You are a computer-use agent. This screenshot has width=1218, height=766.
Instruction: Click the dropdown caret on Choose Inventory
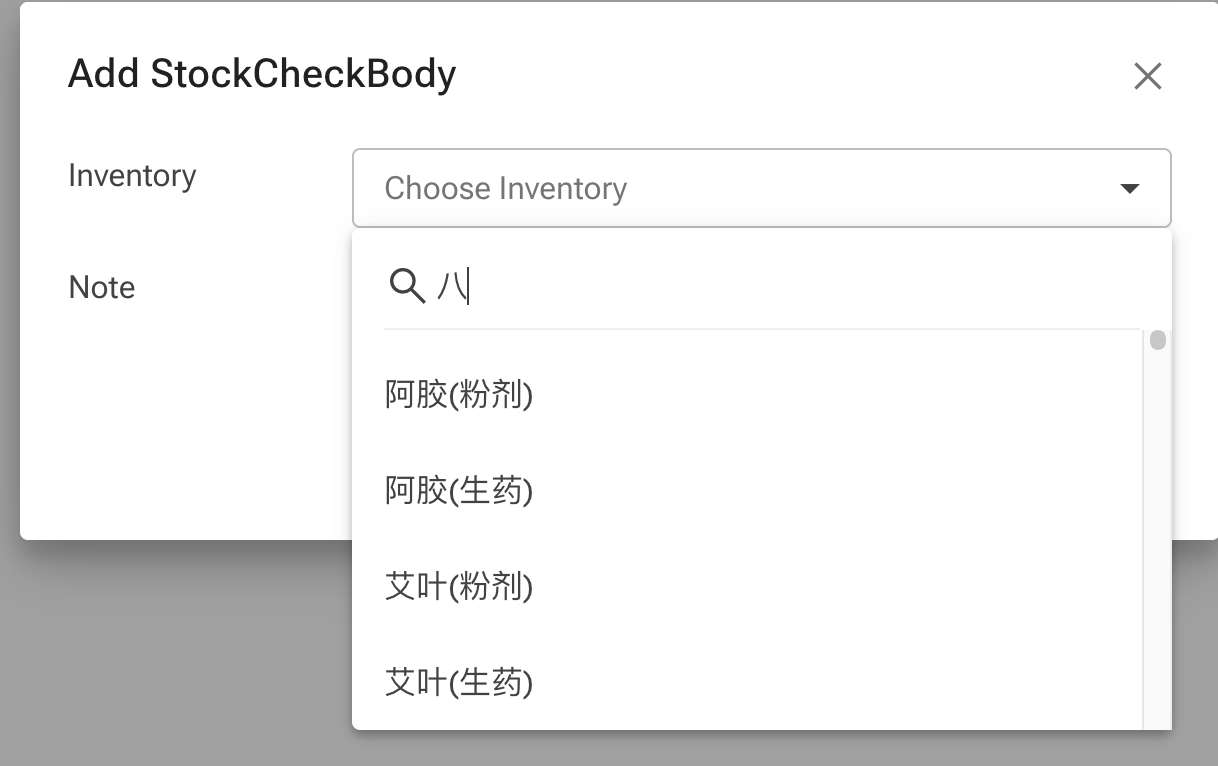[1130, 187]
